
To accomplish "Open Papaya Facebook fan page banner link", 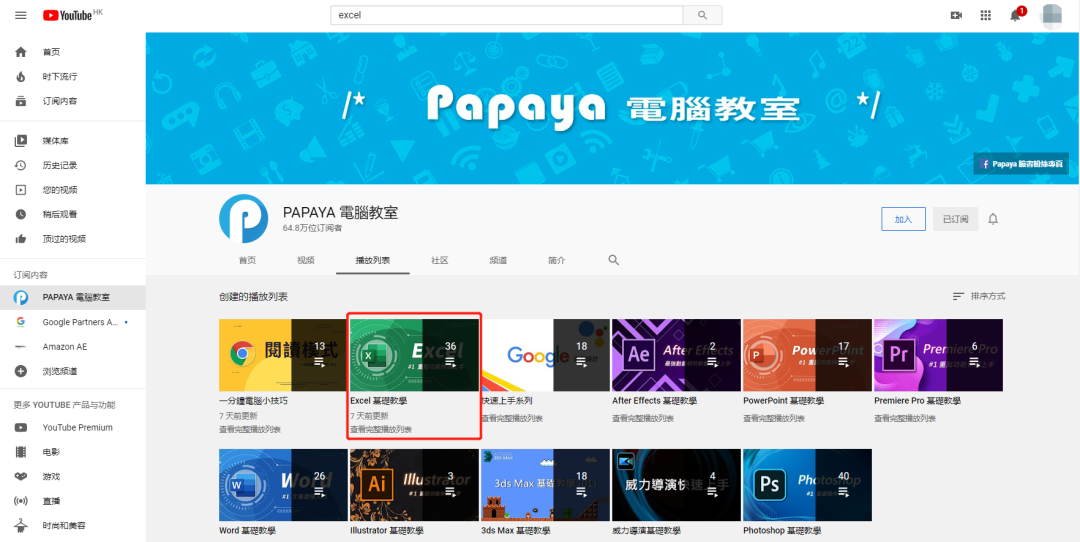I will pyautogui.click(x=1021, y=165).
